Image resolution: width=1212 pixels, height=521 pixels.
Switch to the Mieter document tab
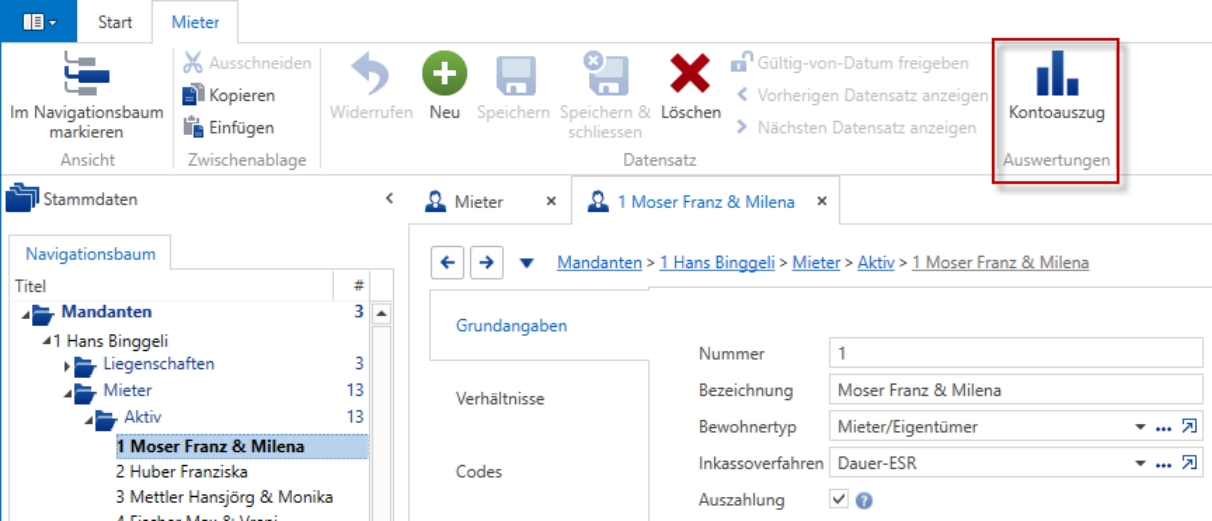[479, 201]
